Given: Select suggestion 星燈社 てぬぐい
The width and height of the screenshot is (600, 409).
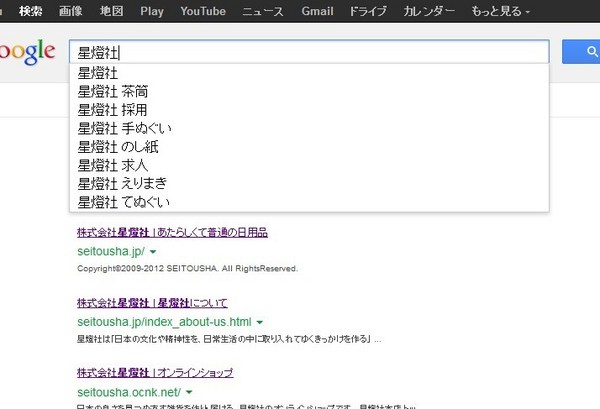Looking at the screenshot, I should (x=309, y=202).
